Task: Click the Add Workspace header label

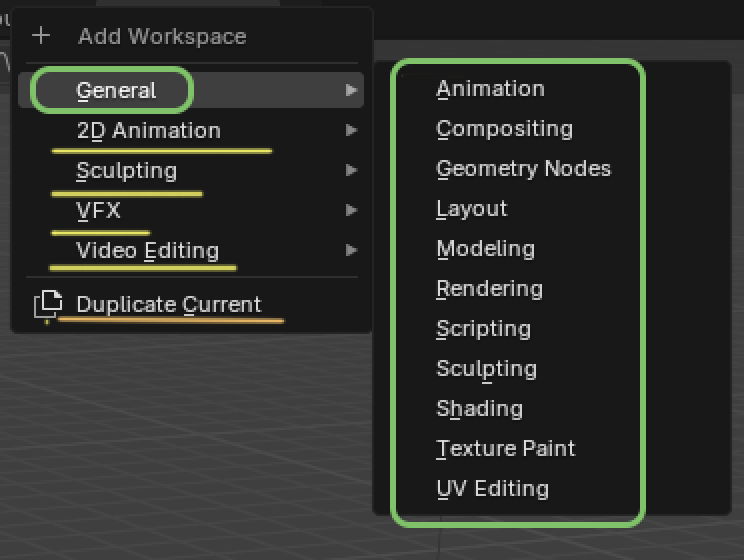Action: (162, 37)
